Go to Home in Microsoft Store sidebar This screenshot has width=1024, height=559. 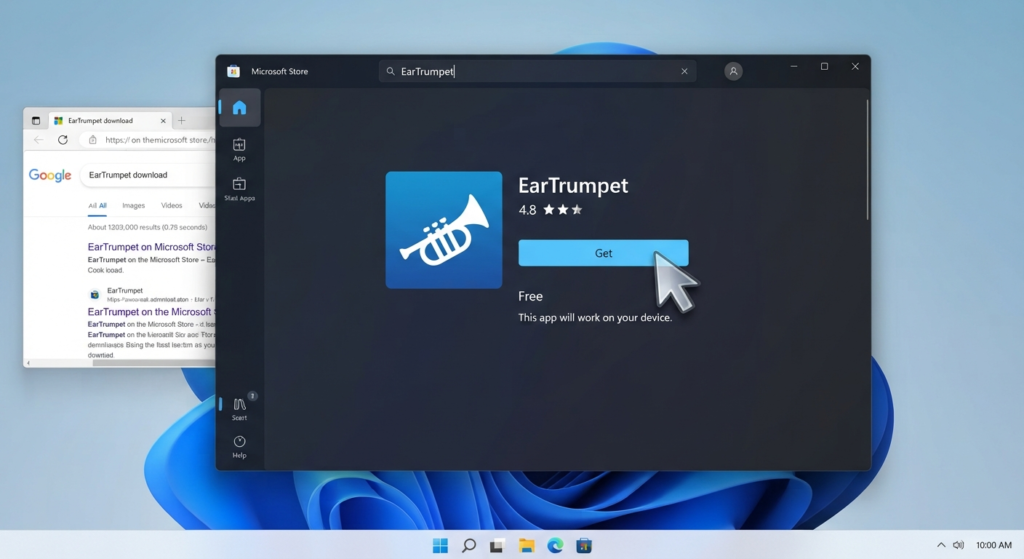click(x=240, y=108)
